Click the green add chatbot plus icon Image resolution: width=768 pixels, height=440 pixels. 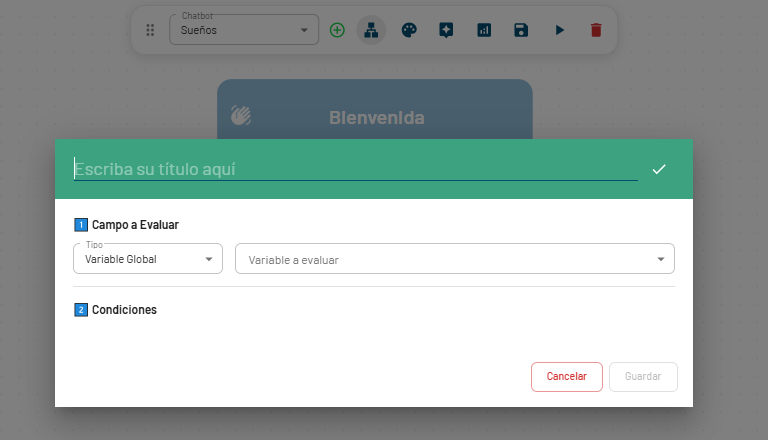(x=337, y=30)
